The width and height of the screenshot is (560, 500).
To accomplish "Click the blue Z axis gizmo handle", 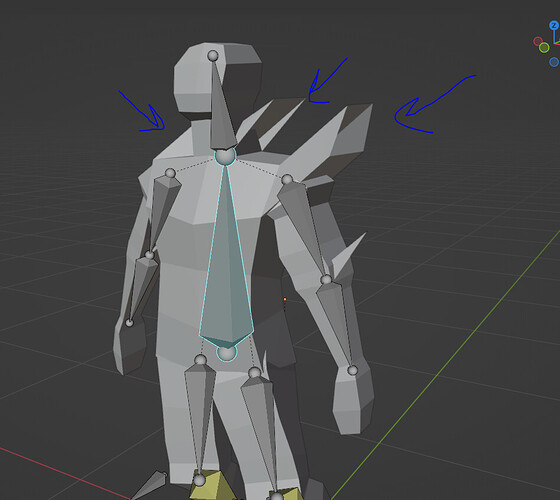I will 554,25.
